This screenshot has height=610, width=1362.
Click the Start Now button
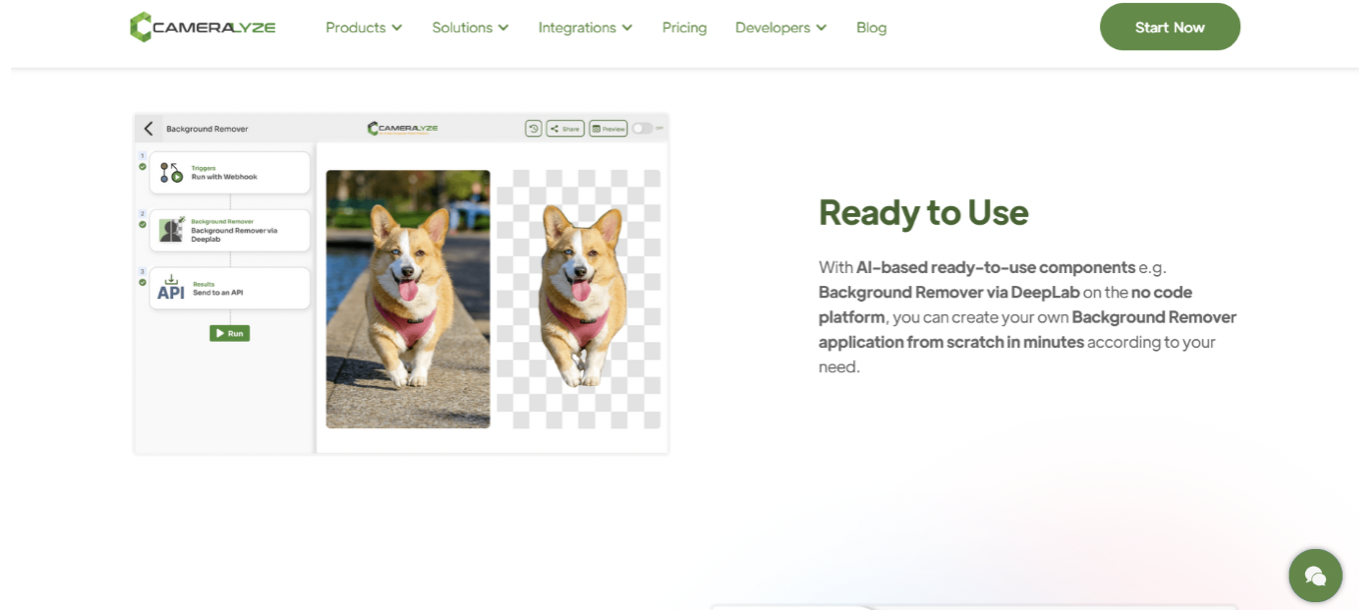(1170, 27)
